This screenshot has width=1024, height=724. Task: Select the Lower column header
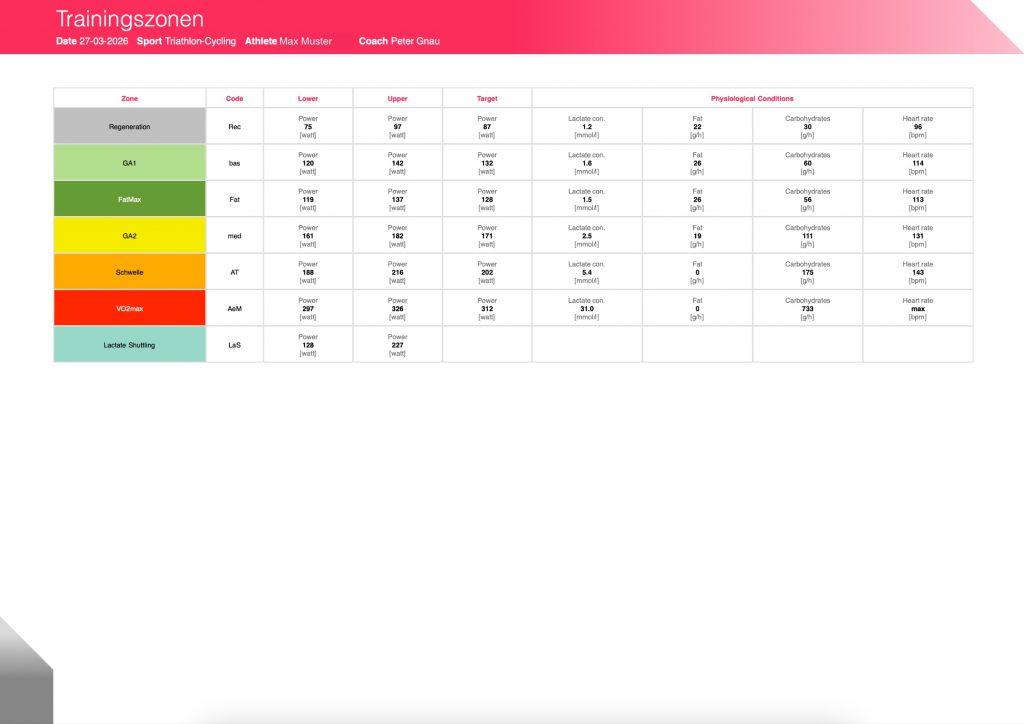tap(308, 99)
